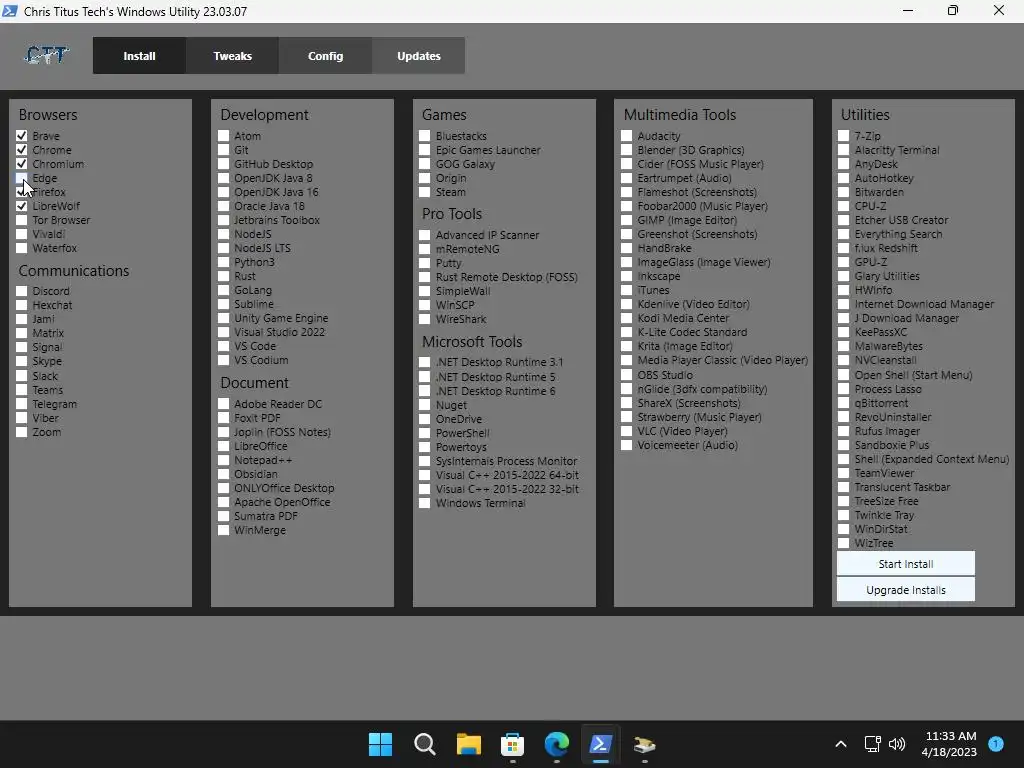Screen dimensions: 1024x768
Task: Select Discord for install
Action: click(x=22, y=291)
